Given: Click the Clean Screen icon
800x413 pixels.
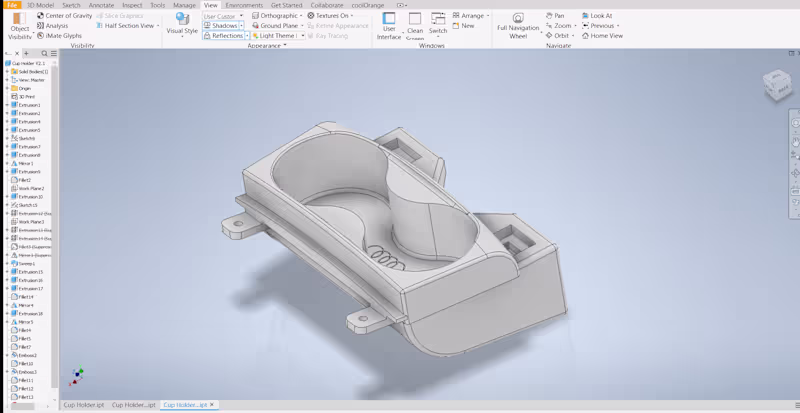Looking at the screenshot, I should (x=415, y=19).
